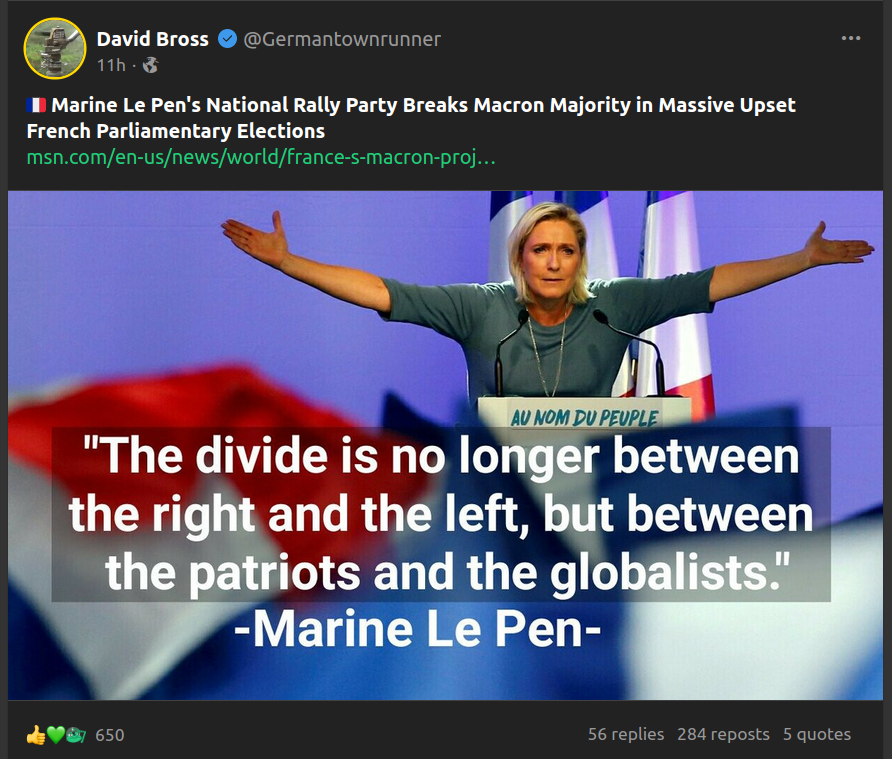The image size is (892, 759).
Task: Show the 56 replies
Action: [626, 735]
